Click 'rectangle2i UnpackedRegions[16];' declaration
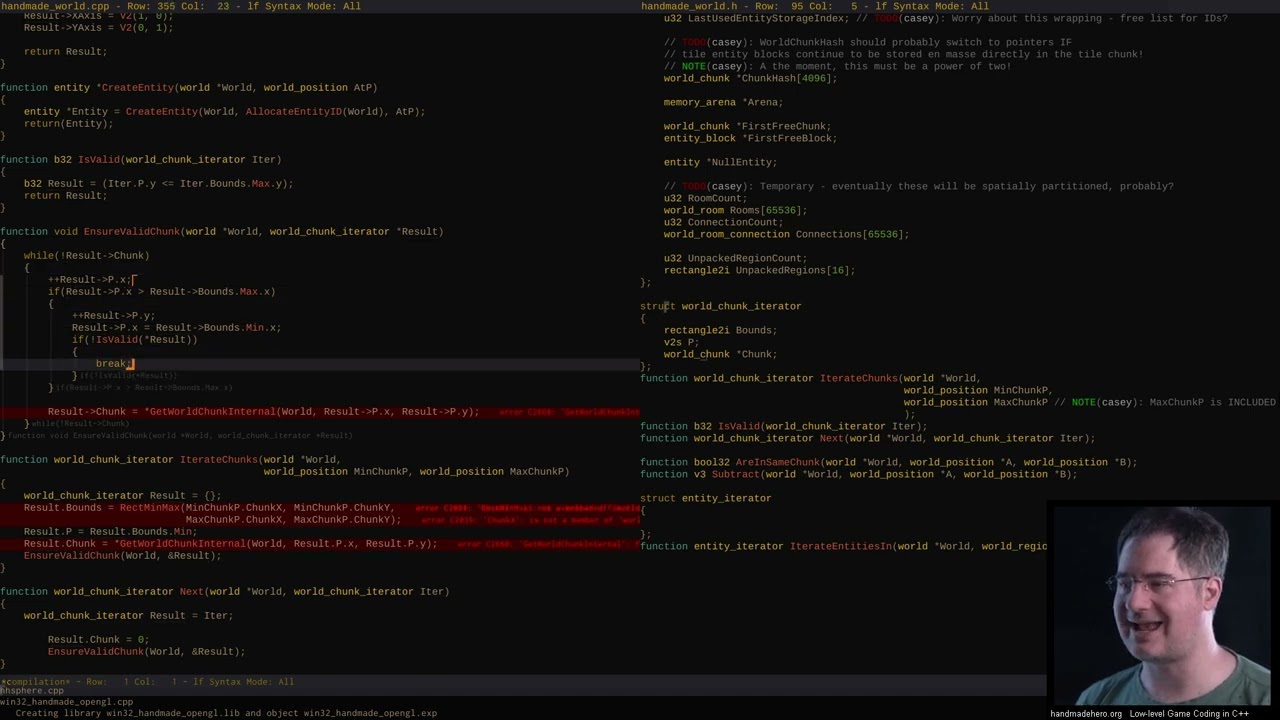1280x720 pixels. 759,270
